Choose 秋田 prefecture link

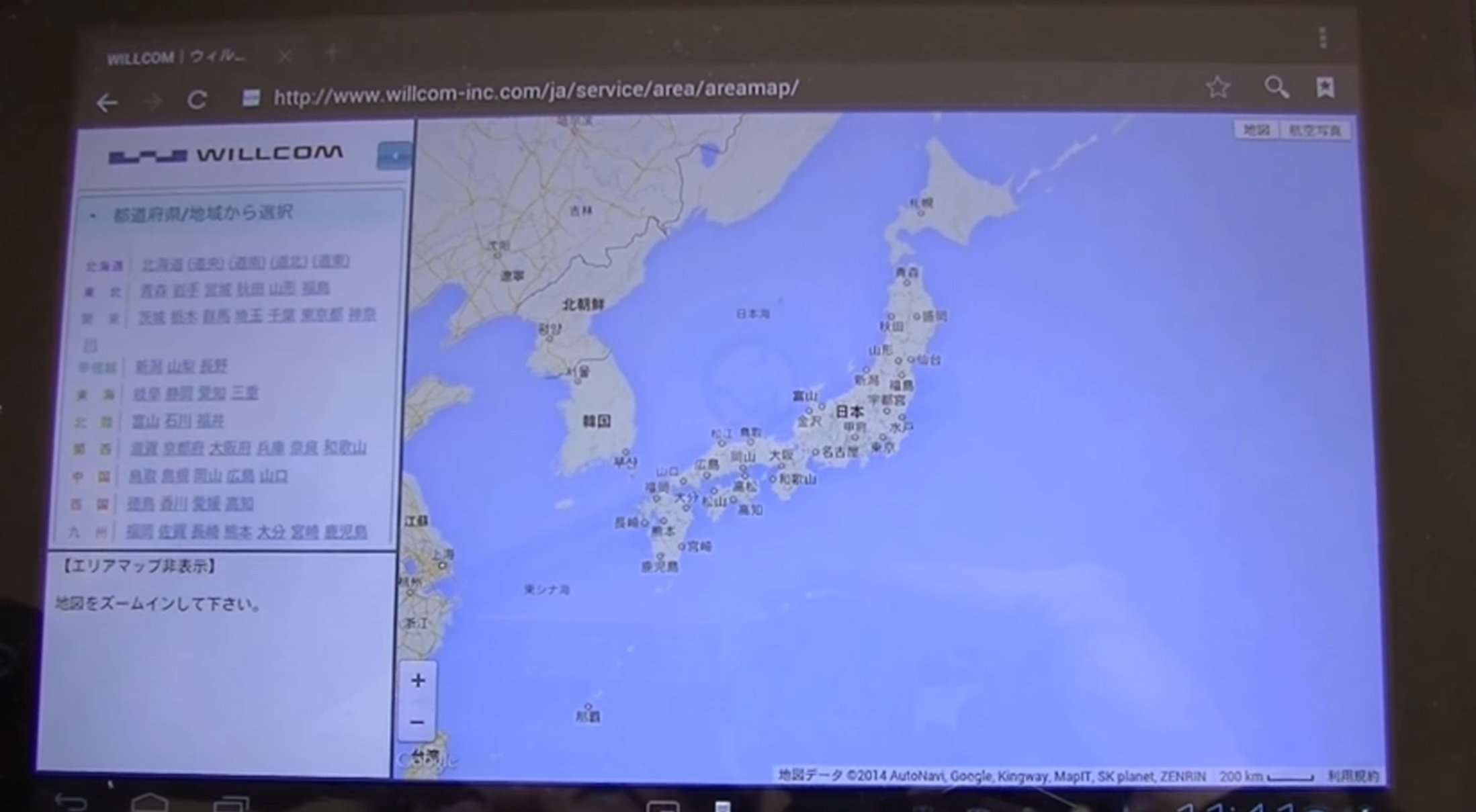[250, 289]
